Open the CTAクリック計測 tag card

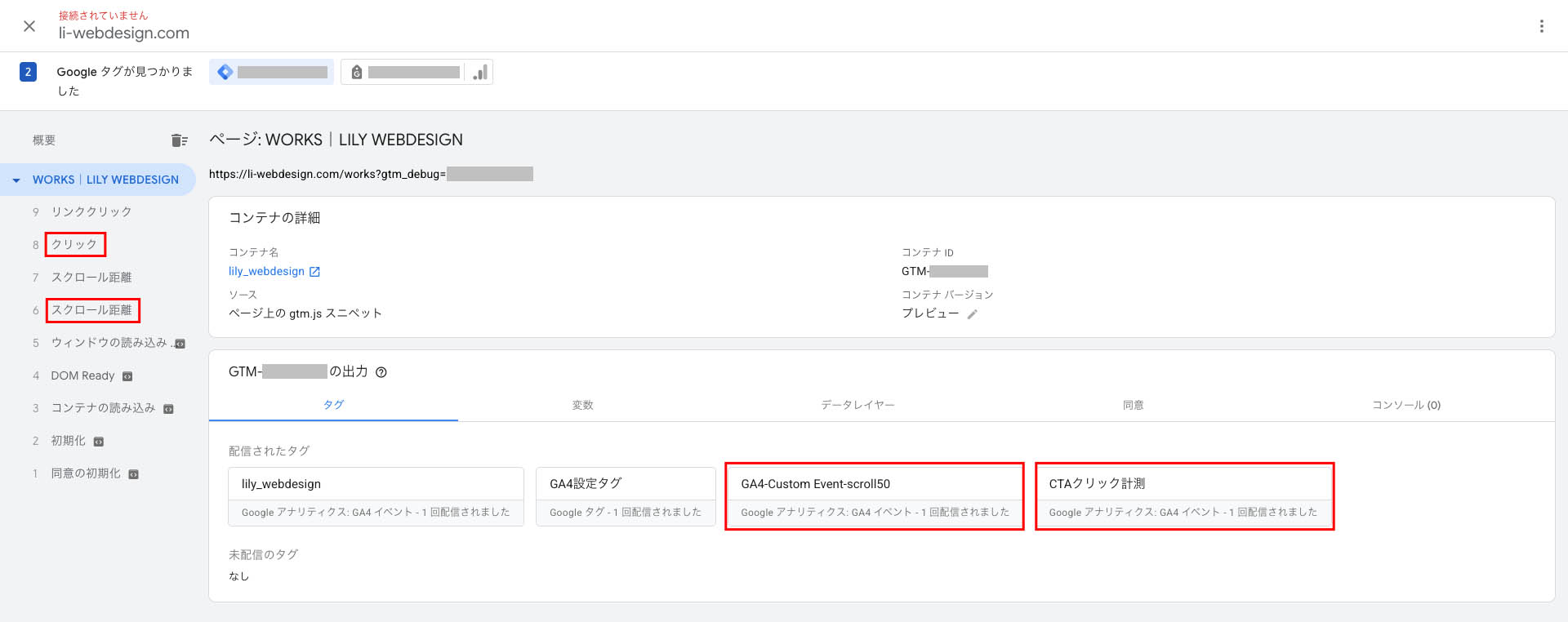tap(1184, 496)
